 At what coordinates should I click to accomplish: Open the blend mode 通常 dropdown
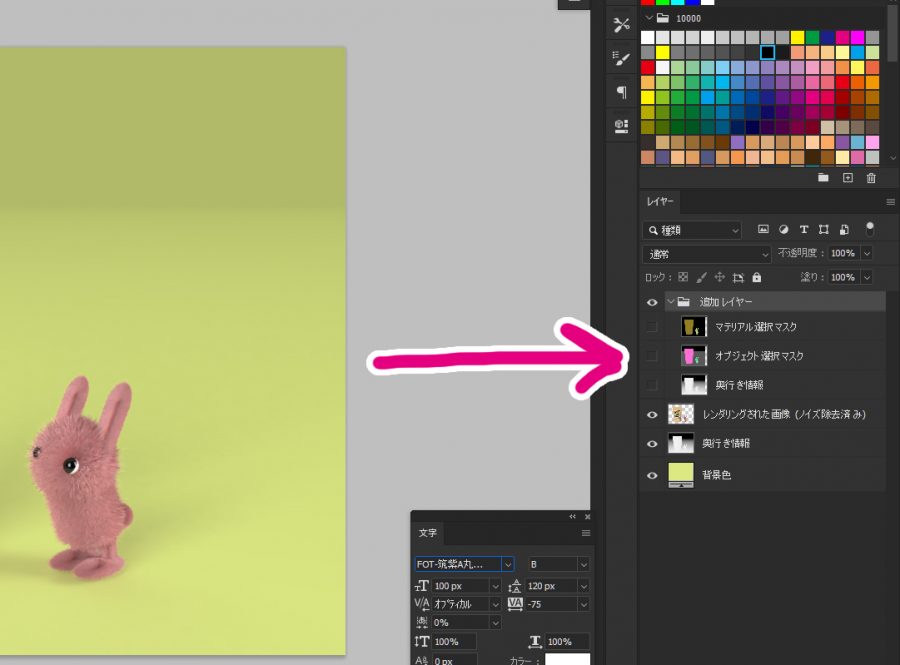(x=708, y=254)
